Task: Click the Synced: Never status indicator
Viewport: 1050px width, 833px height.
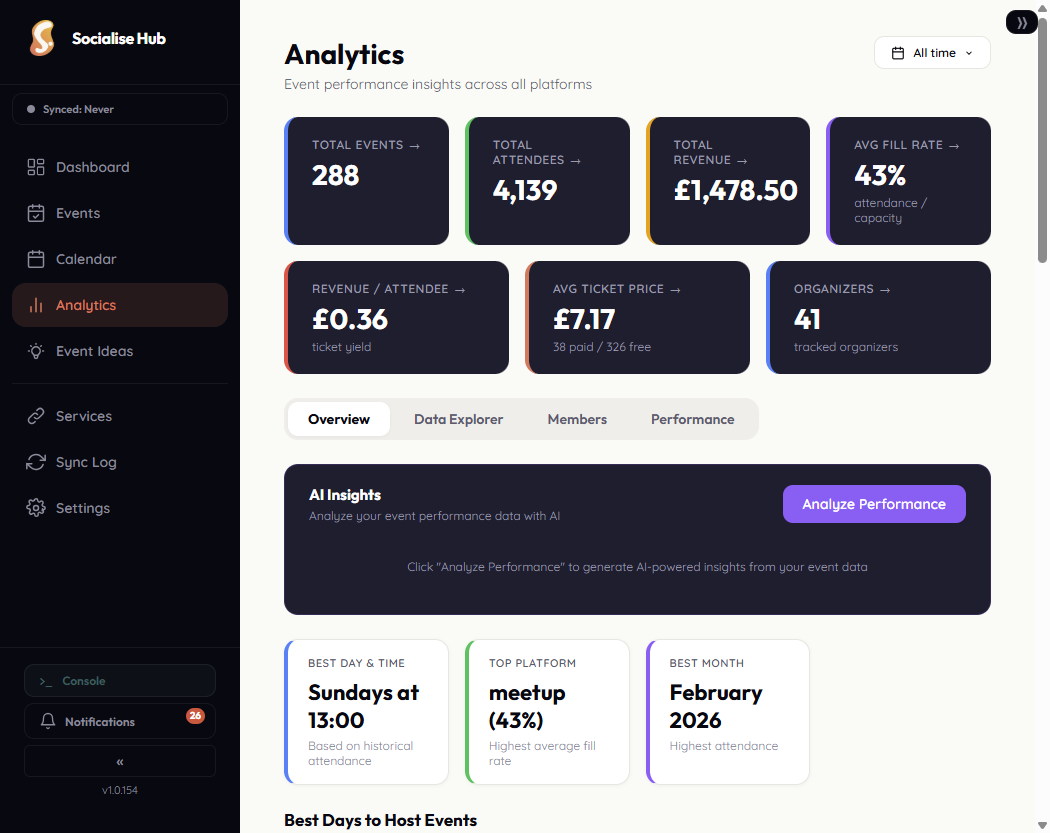Action: 119,109
